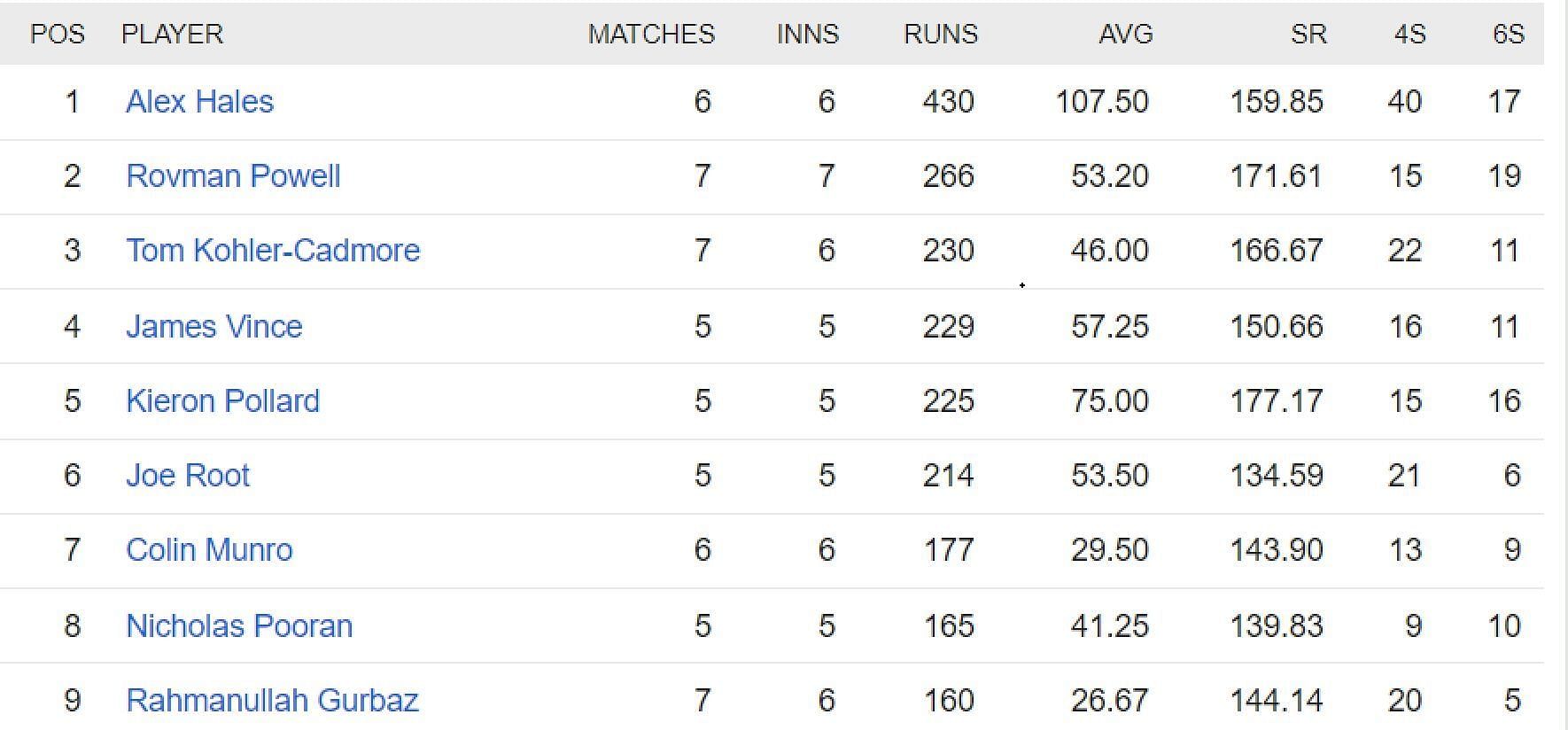Viewport: 1568px width, 730px height.
Task: Open Alex Hales player profile link
Action: point(199,102)
